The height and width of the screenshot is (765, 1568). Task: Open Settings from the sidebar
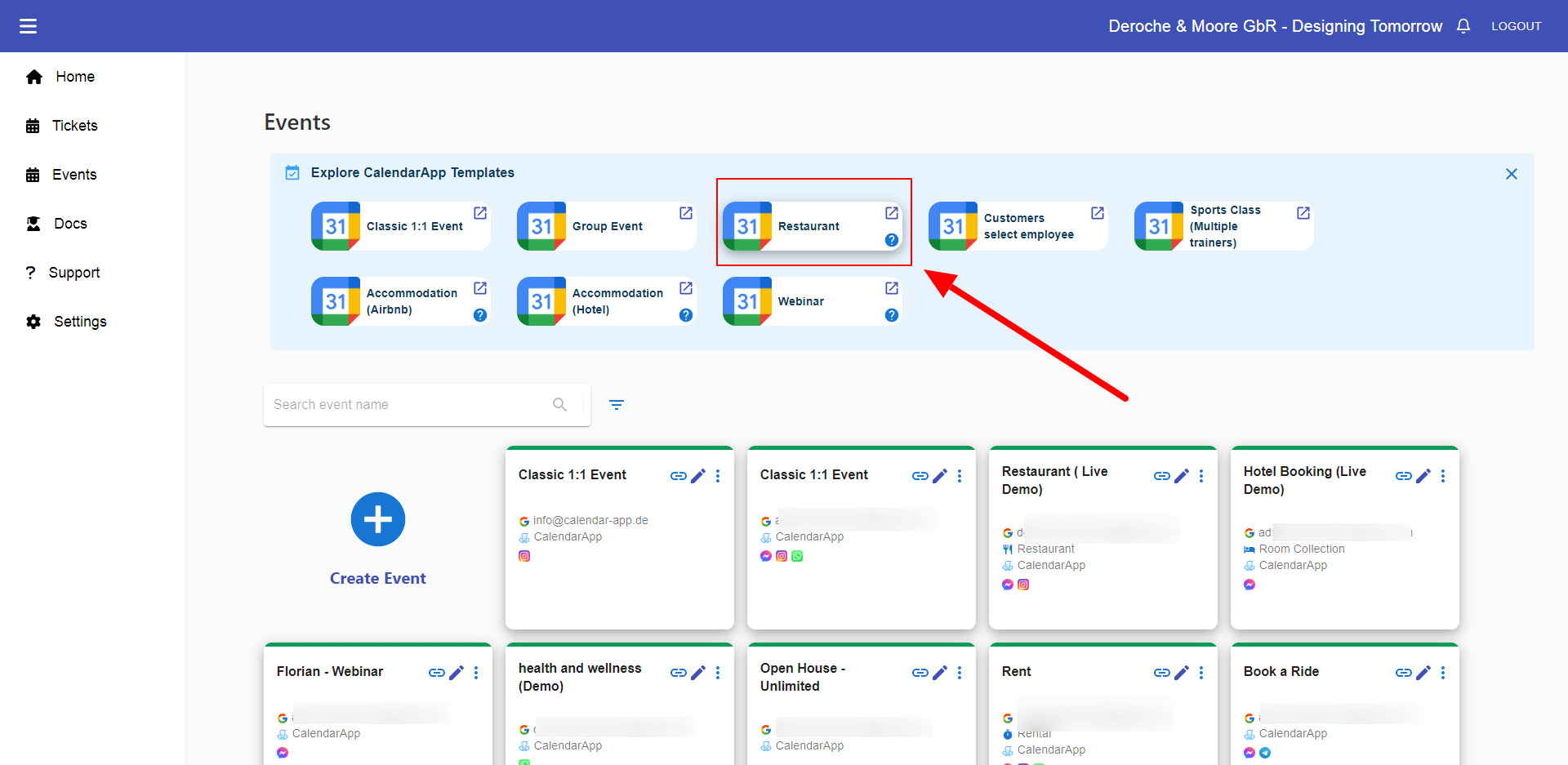(79, 322)
